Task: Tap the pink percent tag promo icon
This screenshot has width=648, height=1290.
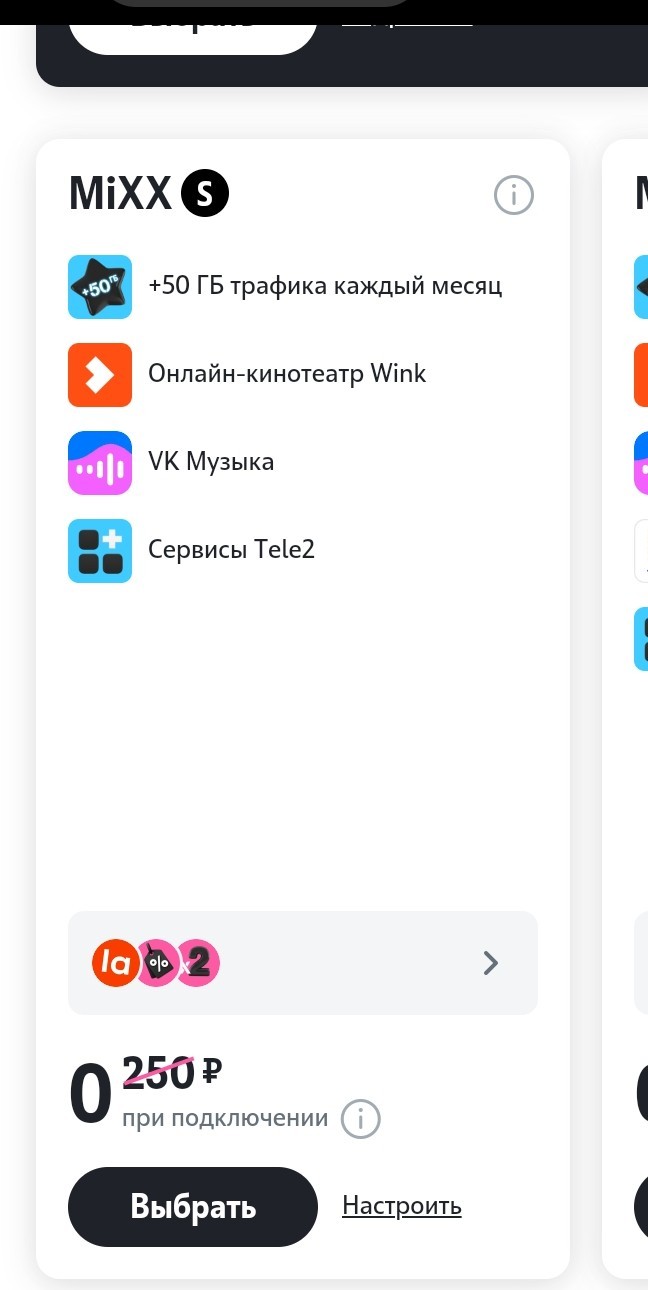Action: (156, 963)
